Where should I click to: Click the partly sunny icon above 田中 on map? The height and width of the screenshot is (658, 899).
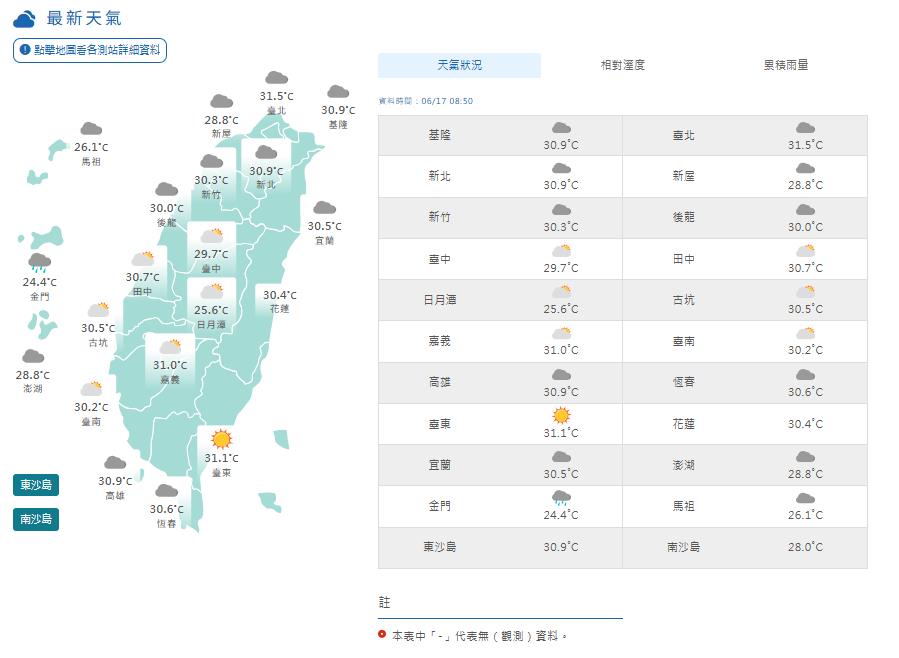pyautogui.click(x=142, y=258)
